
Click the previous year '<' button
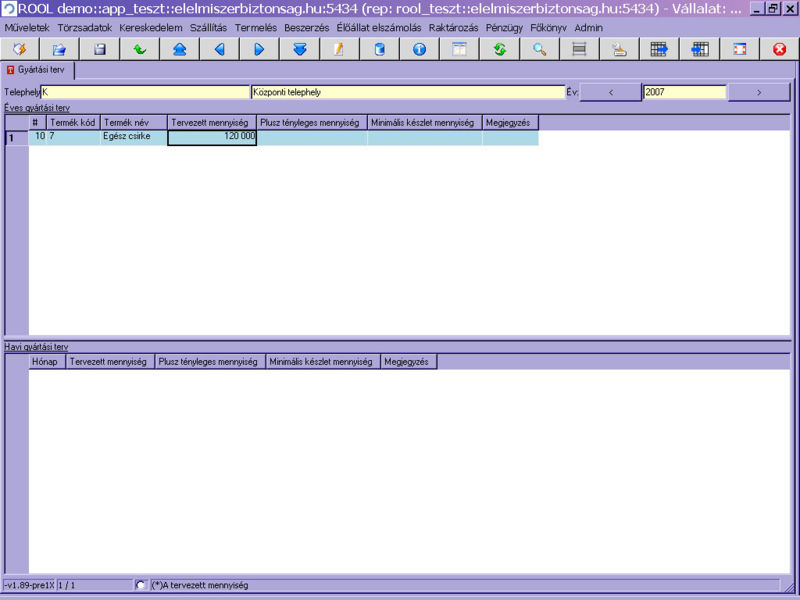coord(610,92)
